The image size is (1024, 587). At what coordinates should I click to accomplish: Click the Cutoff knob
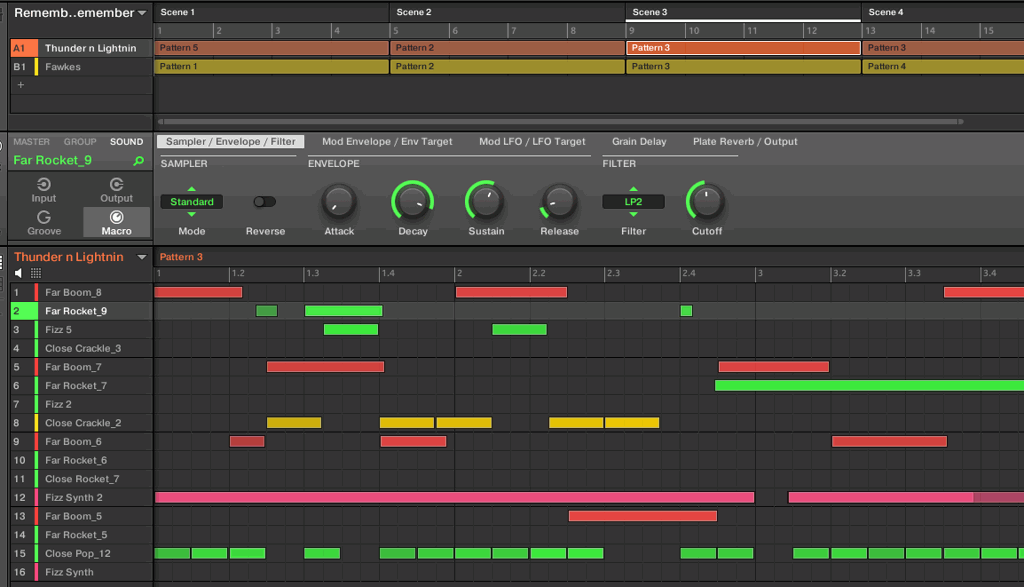coord(707,202)
